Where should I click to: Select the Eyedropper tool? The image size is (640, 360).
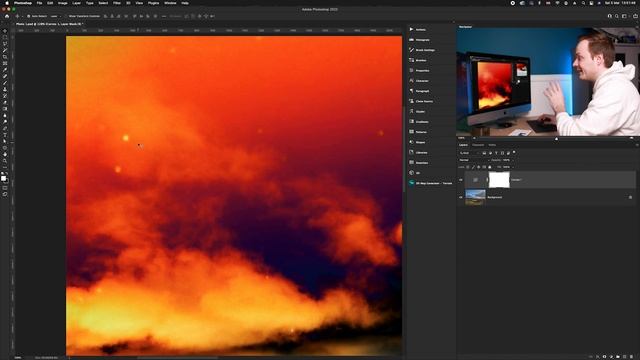click(5, 70)
